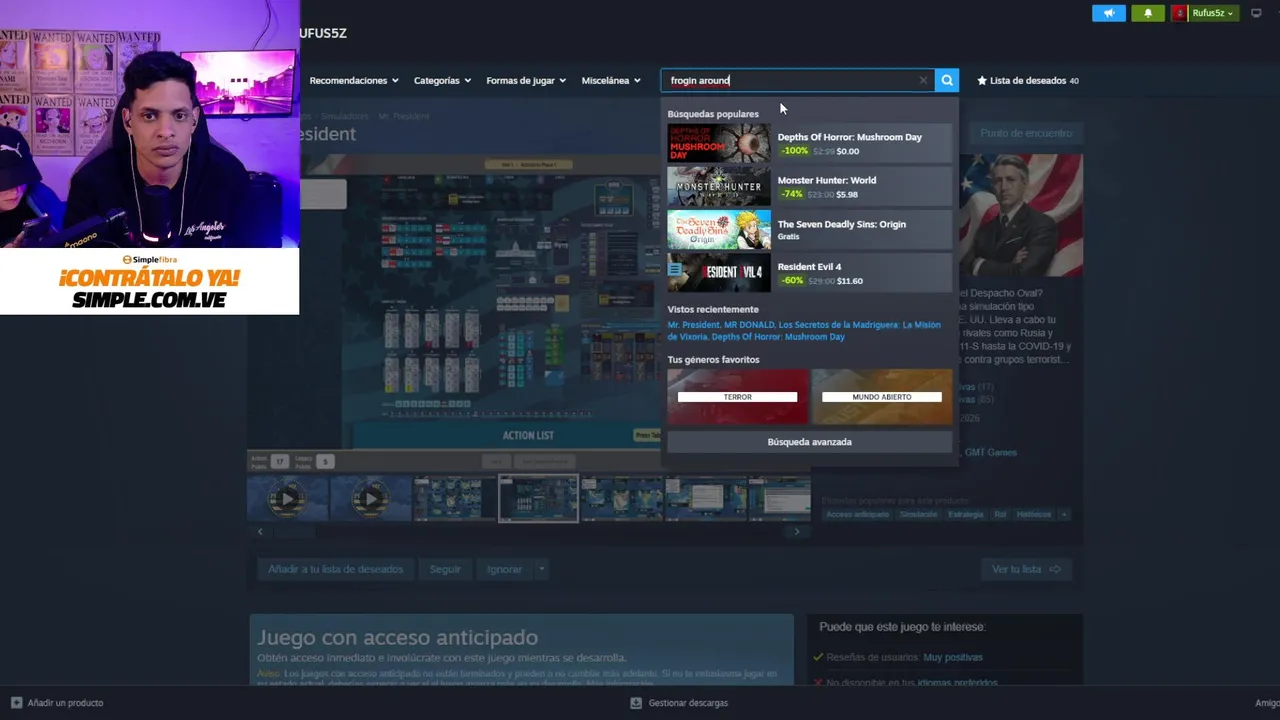Click the Históricos tag

[x=1034, y=514]
